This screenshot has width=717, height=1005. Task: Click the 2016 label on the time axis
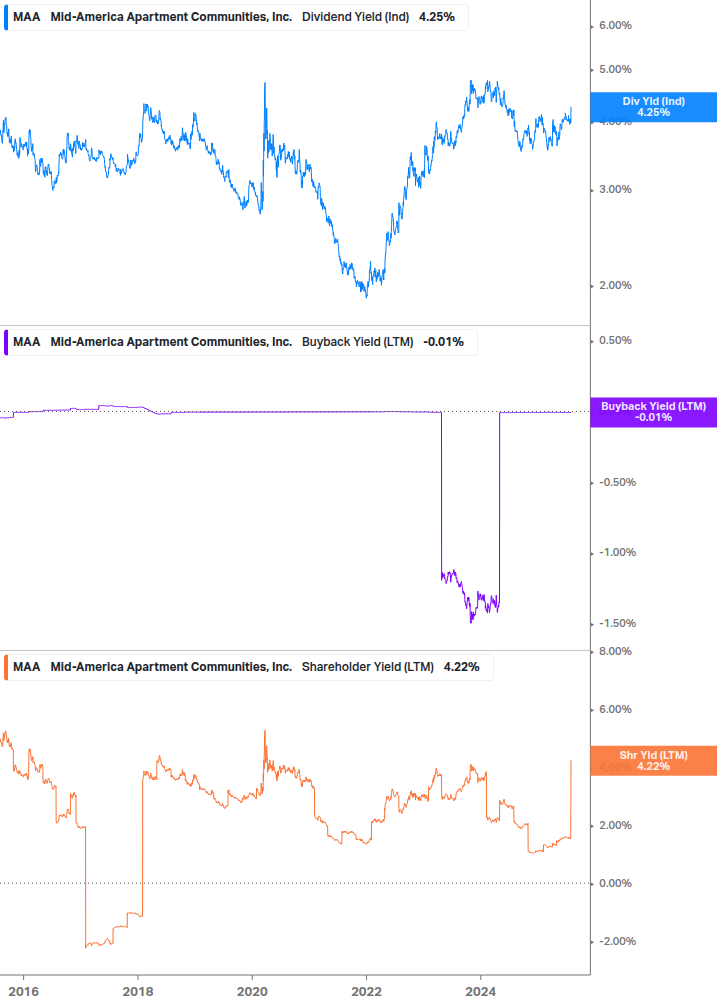(24, 992)
